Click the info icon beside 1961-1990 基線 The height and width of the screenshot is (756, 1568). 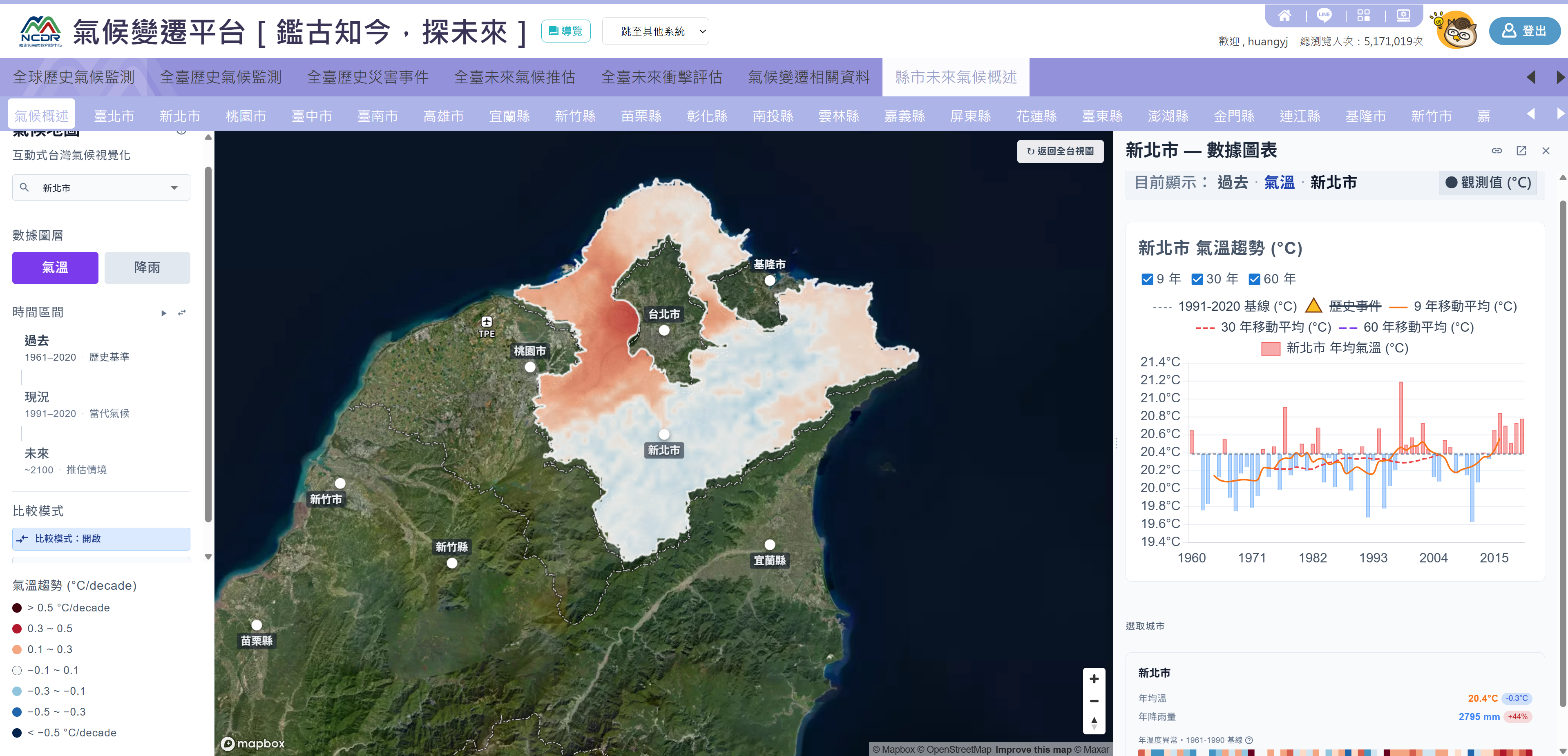point(1249,740)
